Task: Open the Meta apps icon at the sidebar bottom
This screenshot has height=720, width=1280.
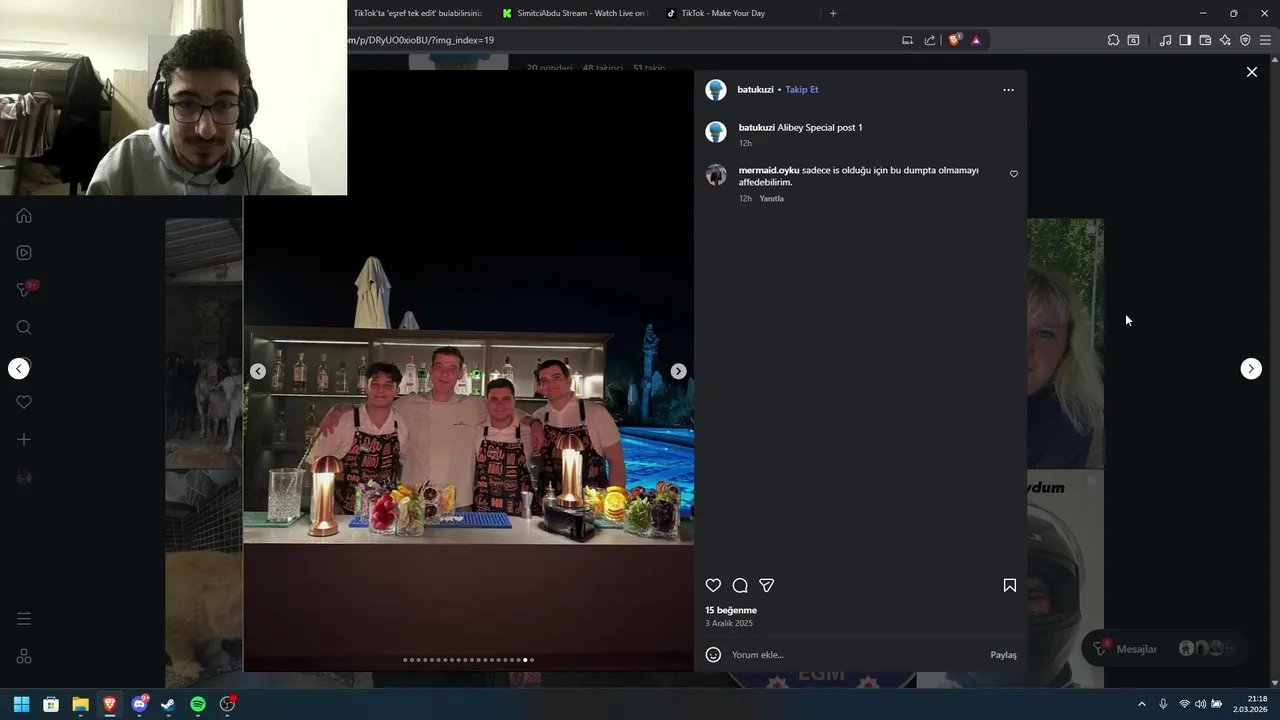Action: click(24, 656)
